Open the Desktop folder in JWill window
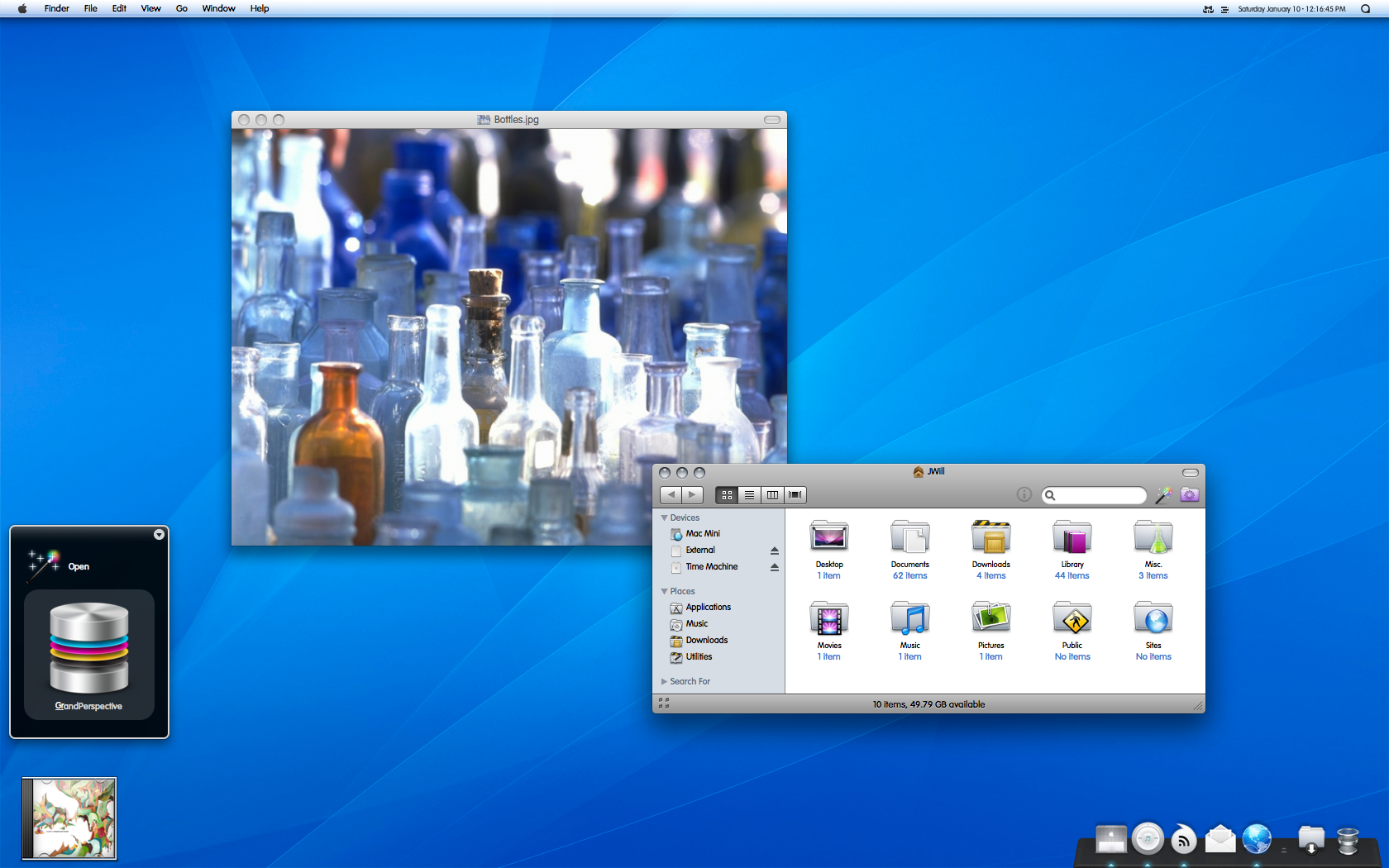This screenshot has width=1389, height=868. pyautogui.click(x=828, y=537)
